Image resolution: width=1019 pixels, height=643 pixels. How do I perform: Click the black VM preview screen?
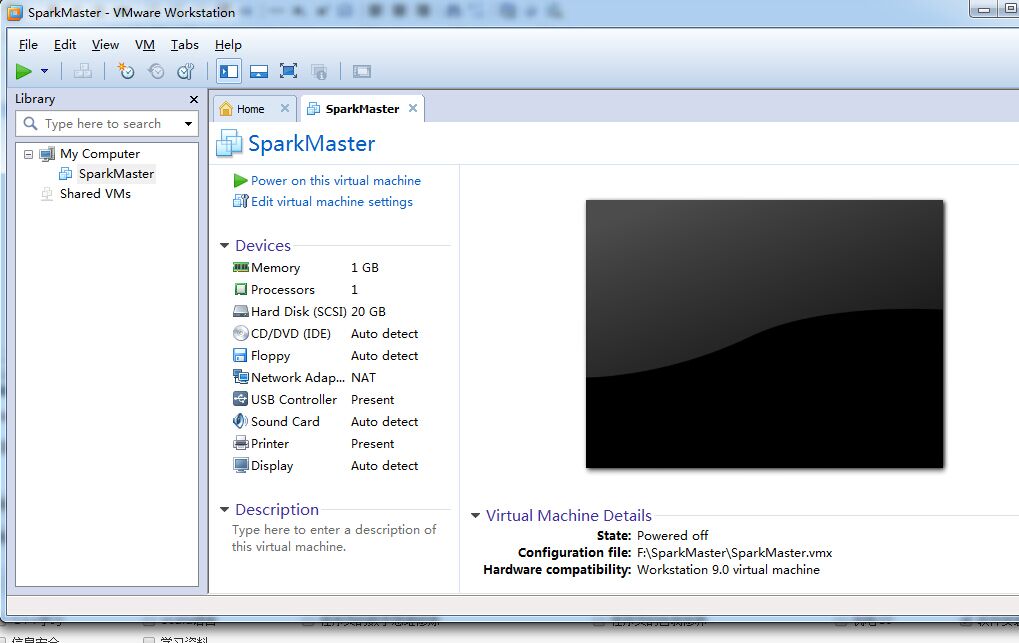pyautogui.click(x=764, y=334)
